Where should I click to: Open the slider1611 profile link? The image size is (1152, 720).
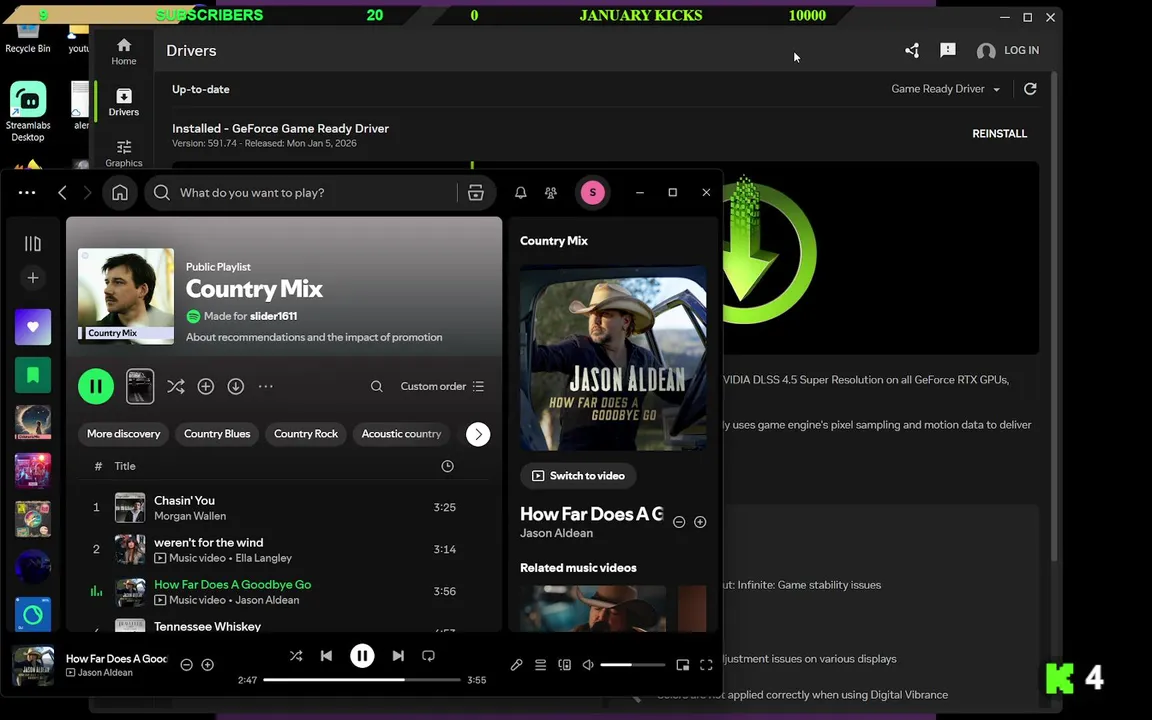click(273, 317)
